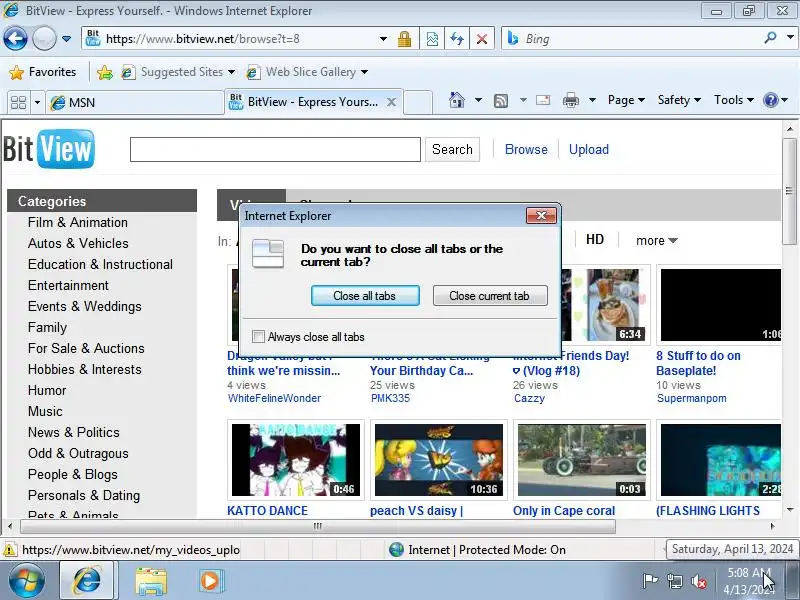Open search provider dropdown beside the magnifier
800x600 pixels.
[x=790, y=38]
